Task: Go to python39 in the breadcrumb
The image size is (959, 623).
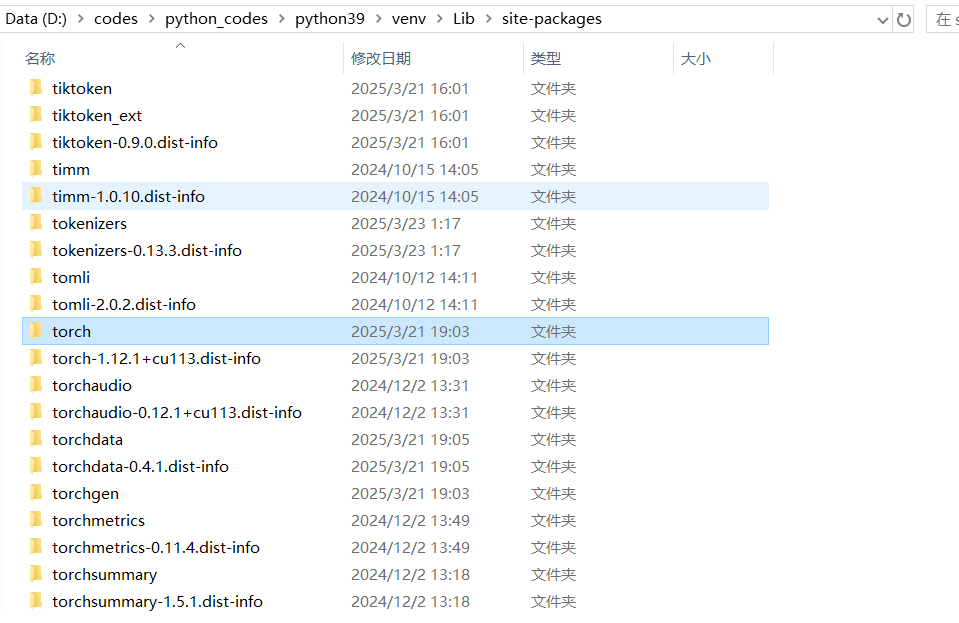Action: (x=330, y=19)
